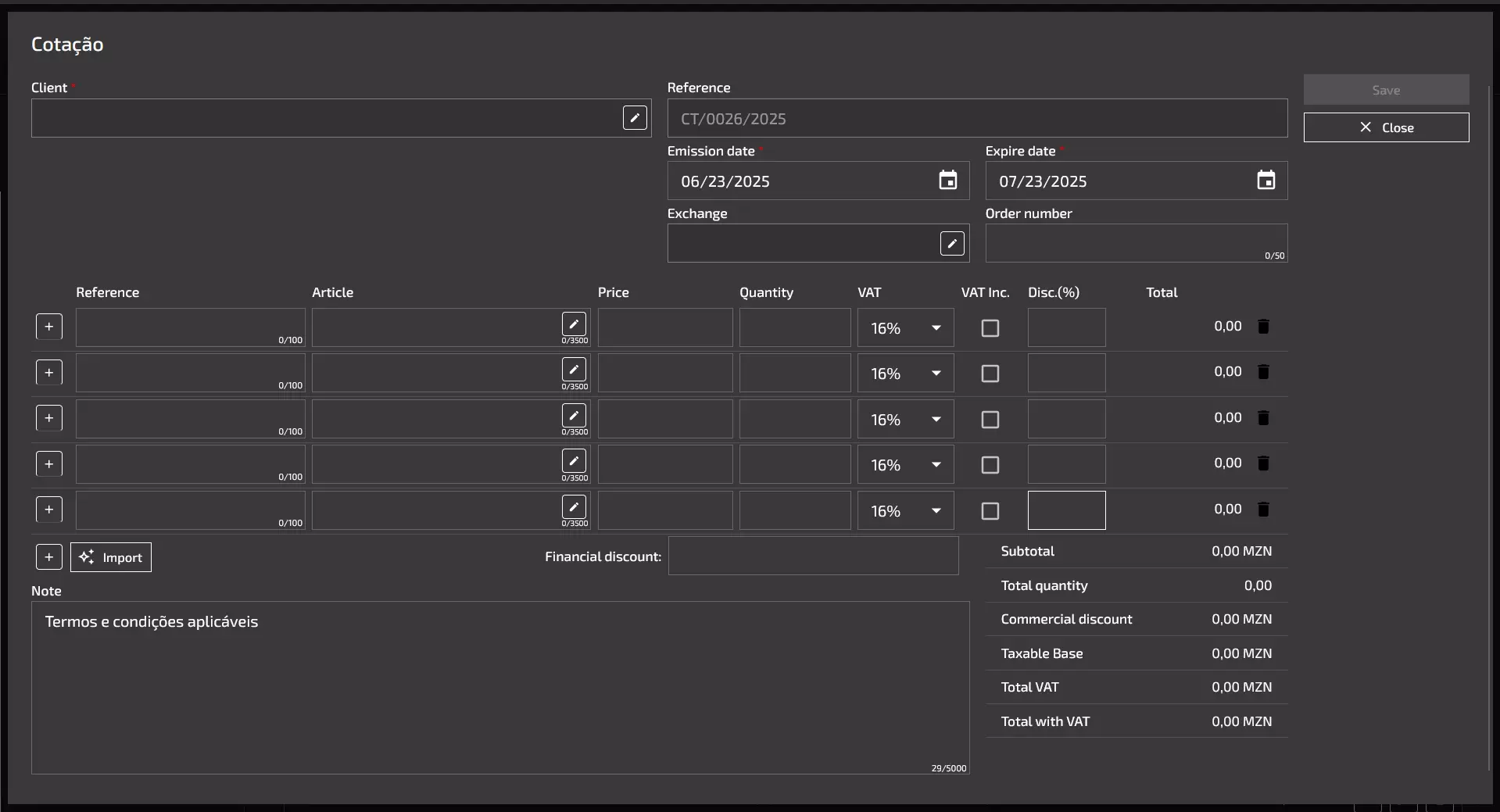Screen dimensions: 1500x812
Task: Open the Expire date calendar picker
Action: [x=1266, y=181]
